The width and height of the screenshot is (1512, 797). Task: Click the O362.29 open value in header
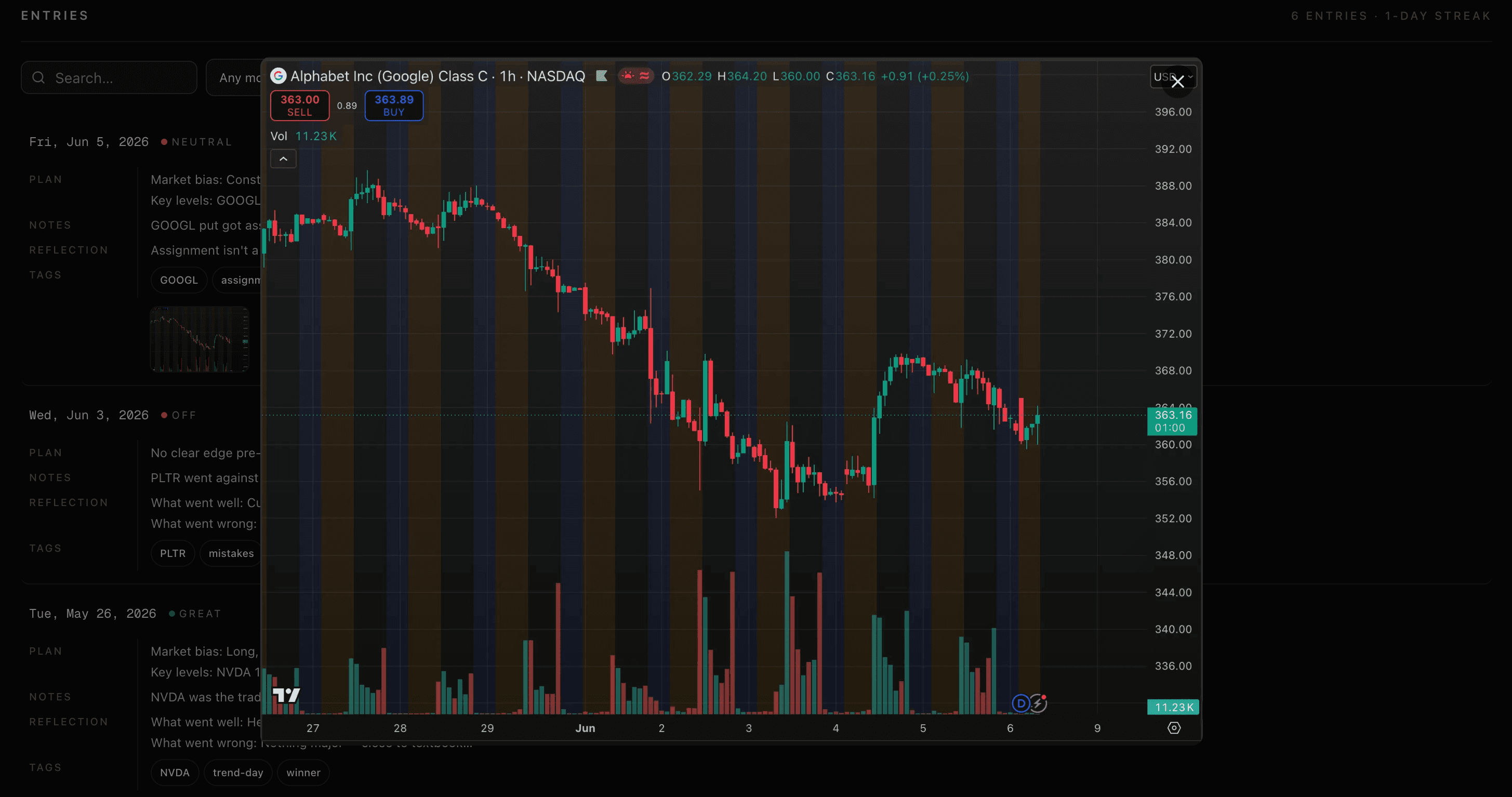click(687, 76)
